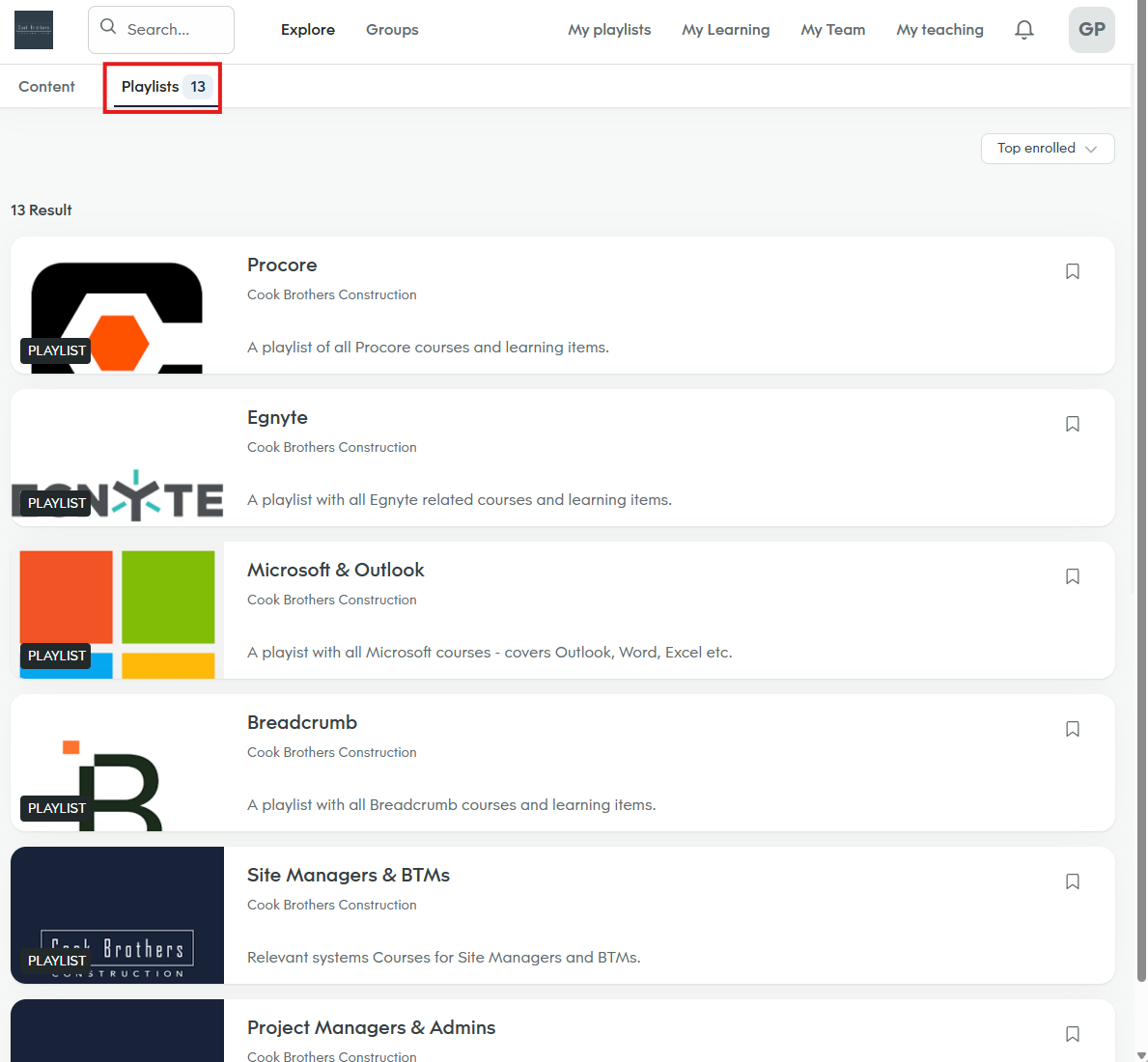Click the Site Managers description text
Viewport: 1148px width, 1062px height.
click(x=444, y=958)
